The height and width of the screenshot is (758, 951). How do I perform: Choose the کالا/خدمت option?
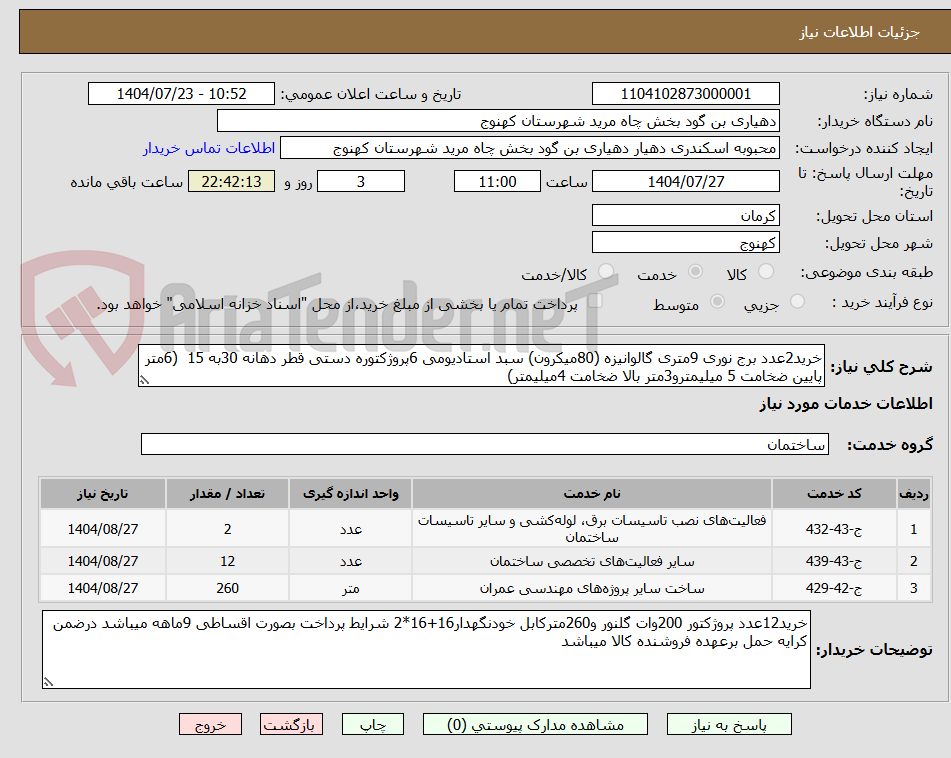[x=605, y=271]
